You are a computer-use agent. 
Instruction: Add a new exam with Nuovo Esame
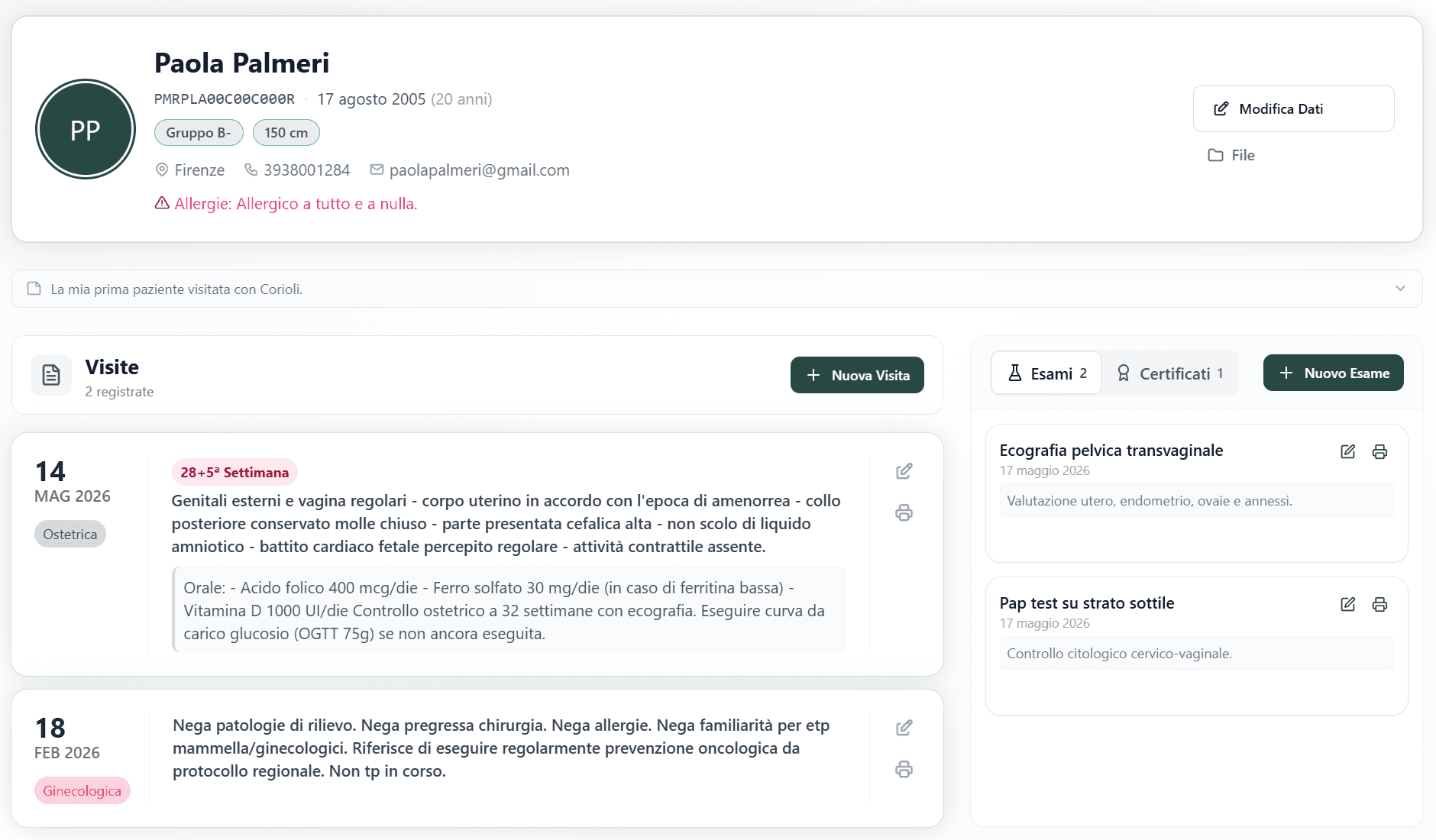tap(1333, 373)
